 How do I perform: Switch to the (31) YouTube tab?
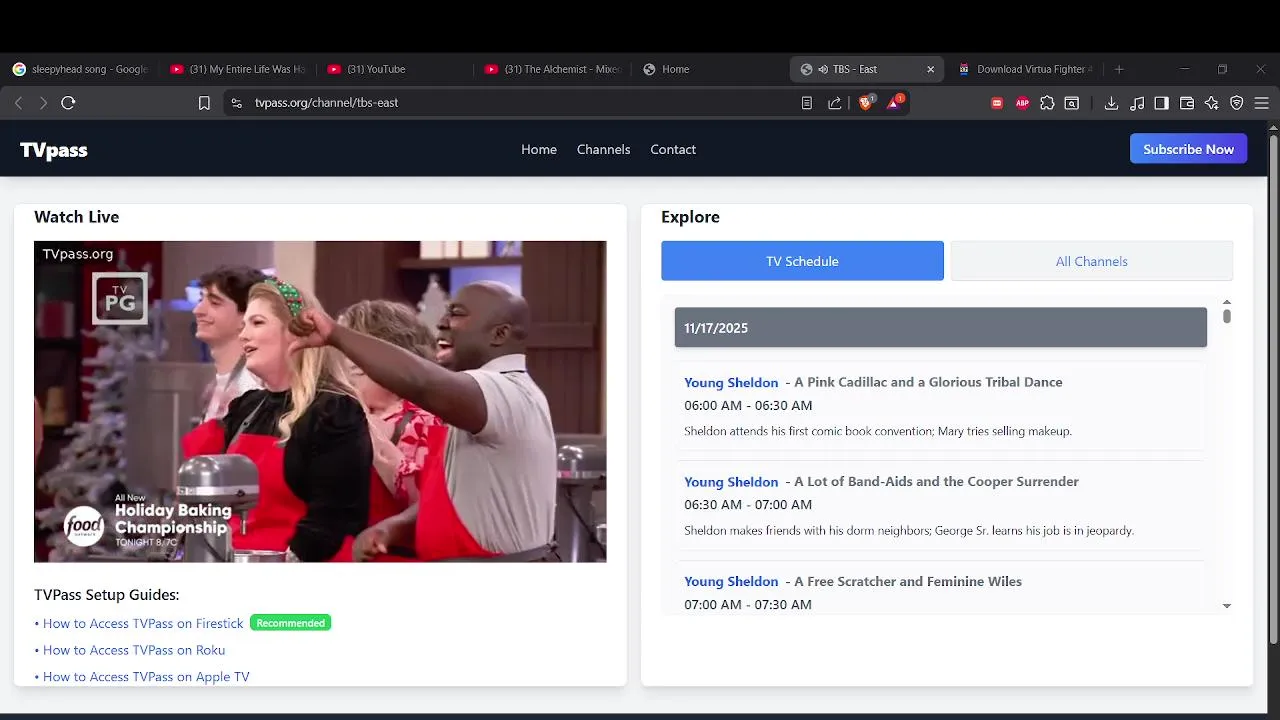coord(395,69)
